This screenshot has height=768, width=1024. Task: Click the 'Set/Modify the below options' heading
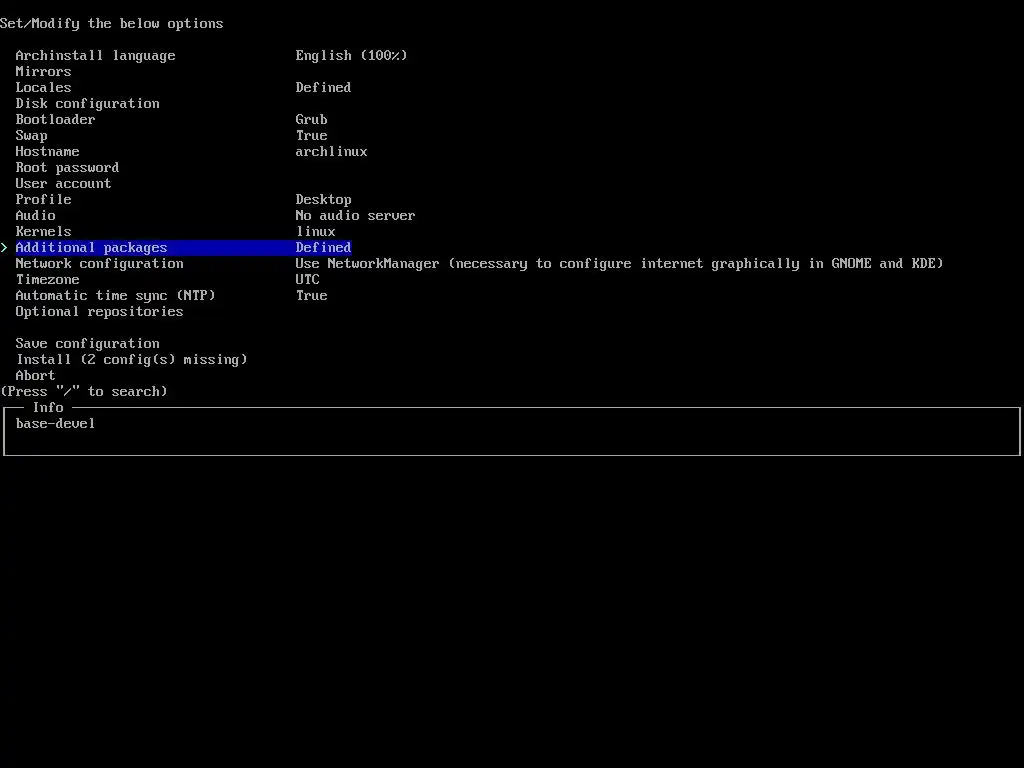[112, 24]
